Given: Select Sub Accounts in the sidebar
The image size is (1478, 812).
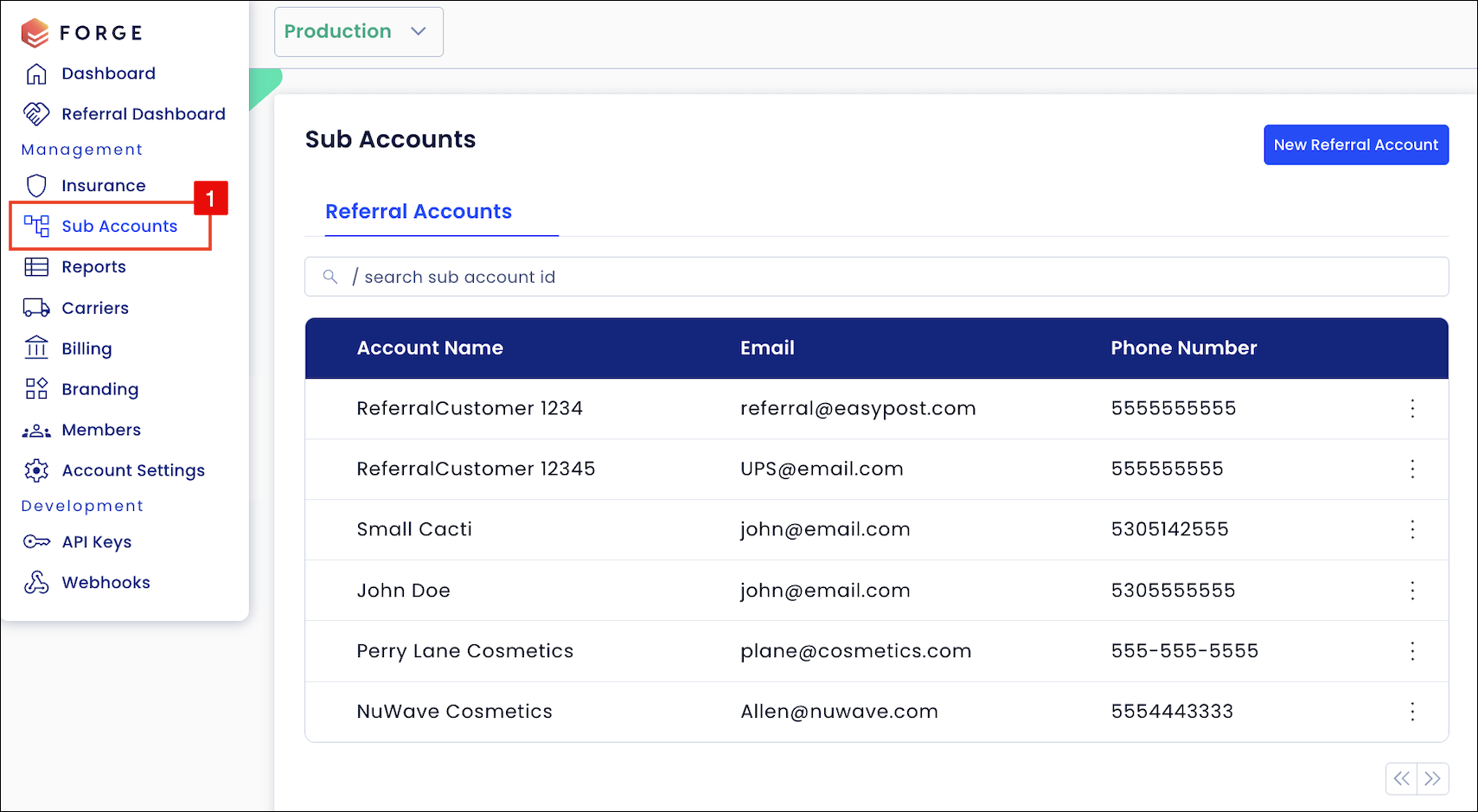Looking at the screenshot, I should click(119, 227).
